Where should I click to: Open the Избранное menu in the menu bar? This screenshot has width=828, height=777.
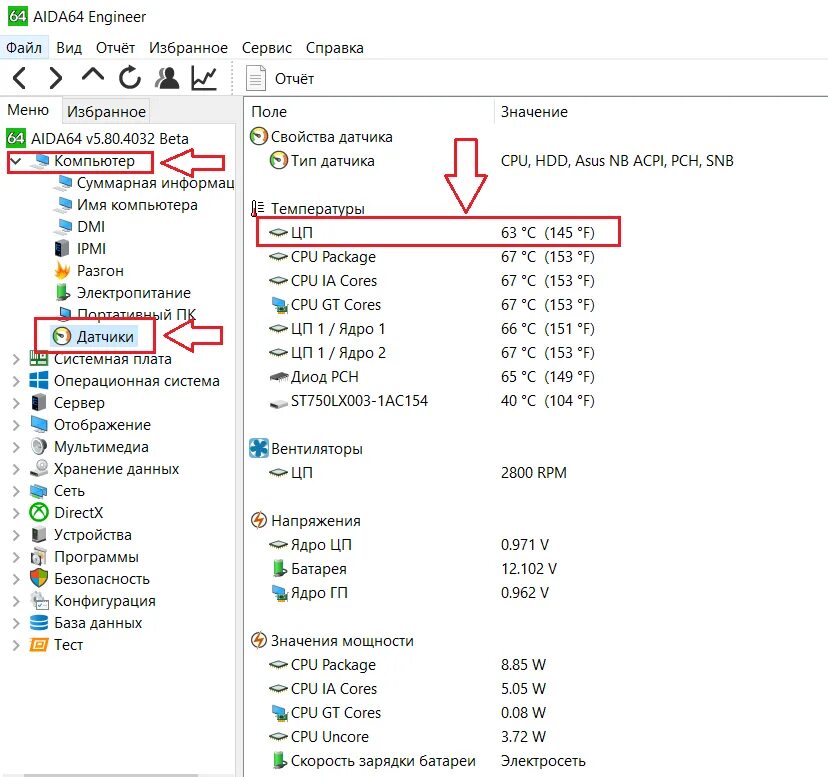188,48
